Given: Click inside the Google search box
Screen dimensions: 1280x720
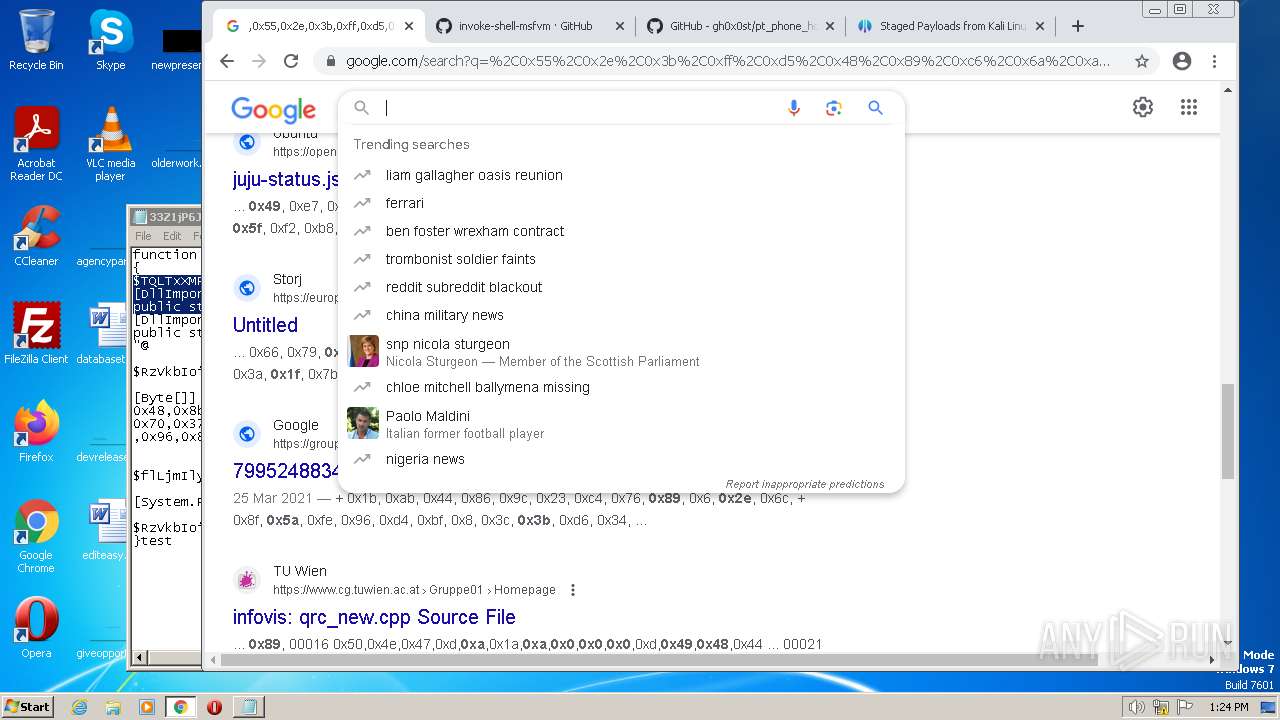Looking at the screenshot, I should coord(580,108).
